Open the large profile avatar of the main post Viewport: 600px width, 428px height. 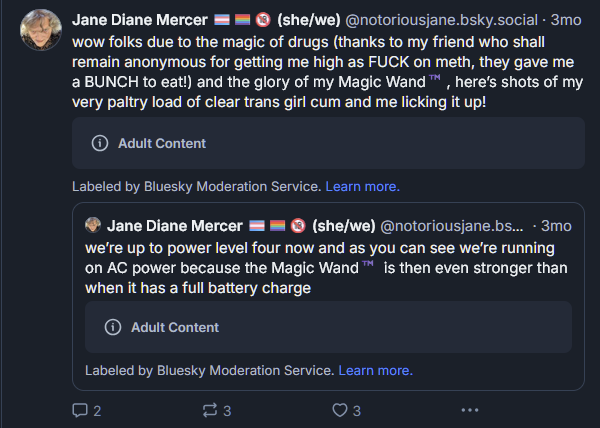click(x=39, y=30)
